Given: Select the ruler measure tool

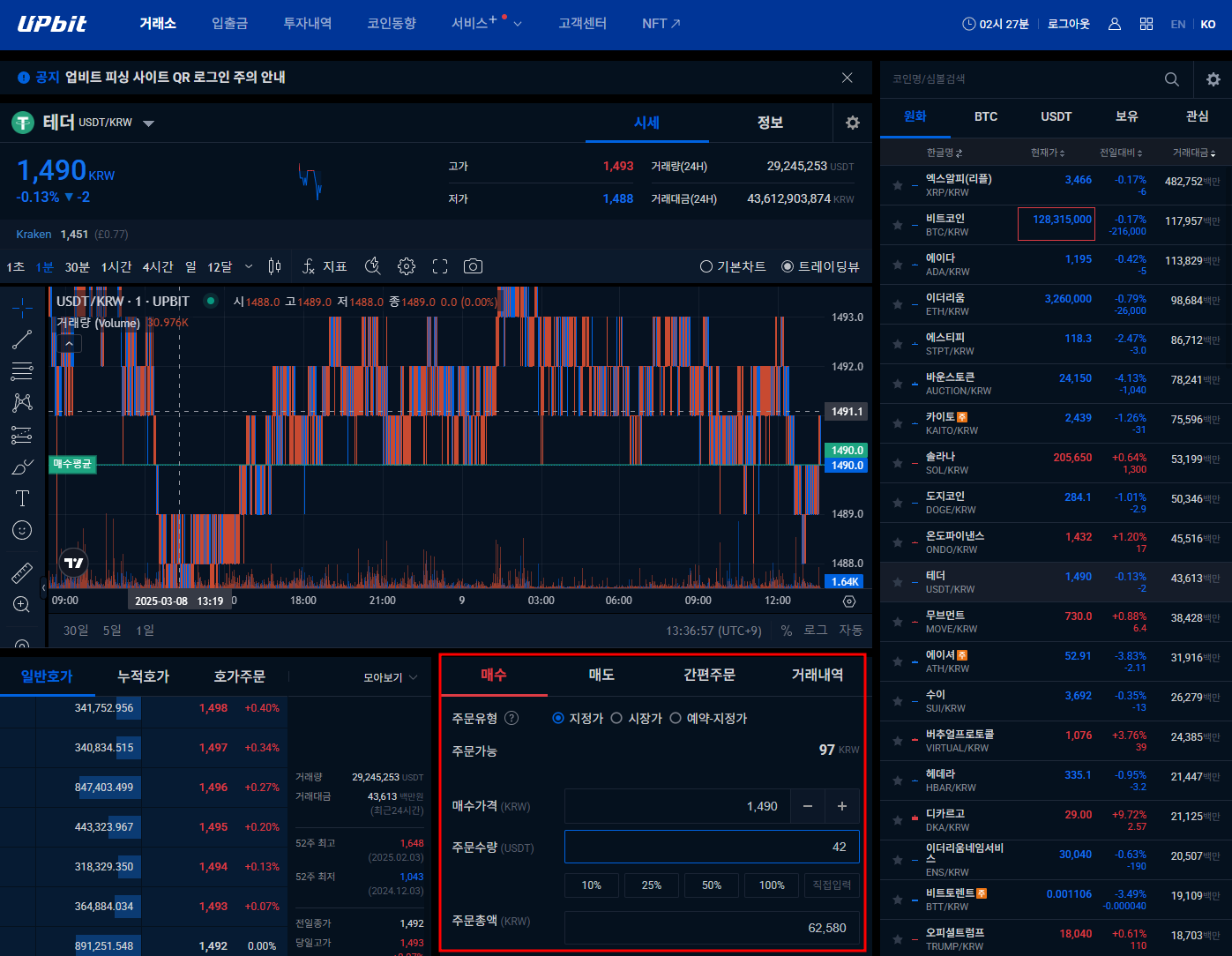Looking at the screenshot, I should [x=22, y=573].
